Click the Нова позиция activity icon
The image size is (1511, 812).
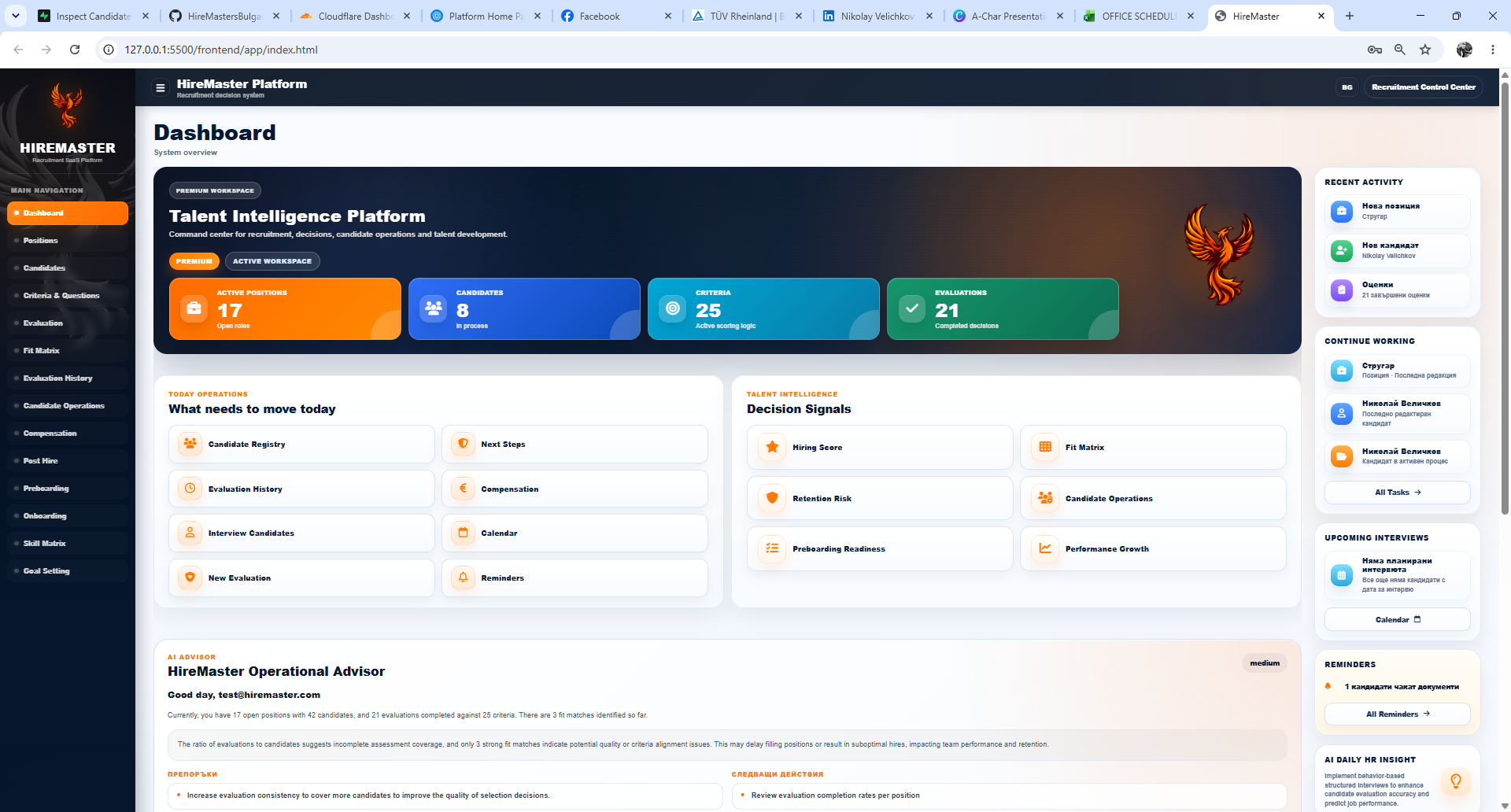click(x=1342, y=211)
